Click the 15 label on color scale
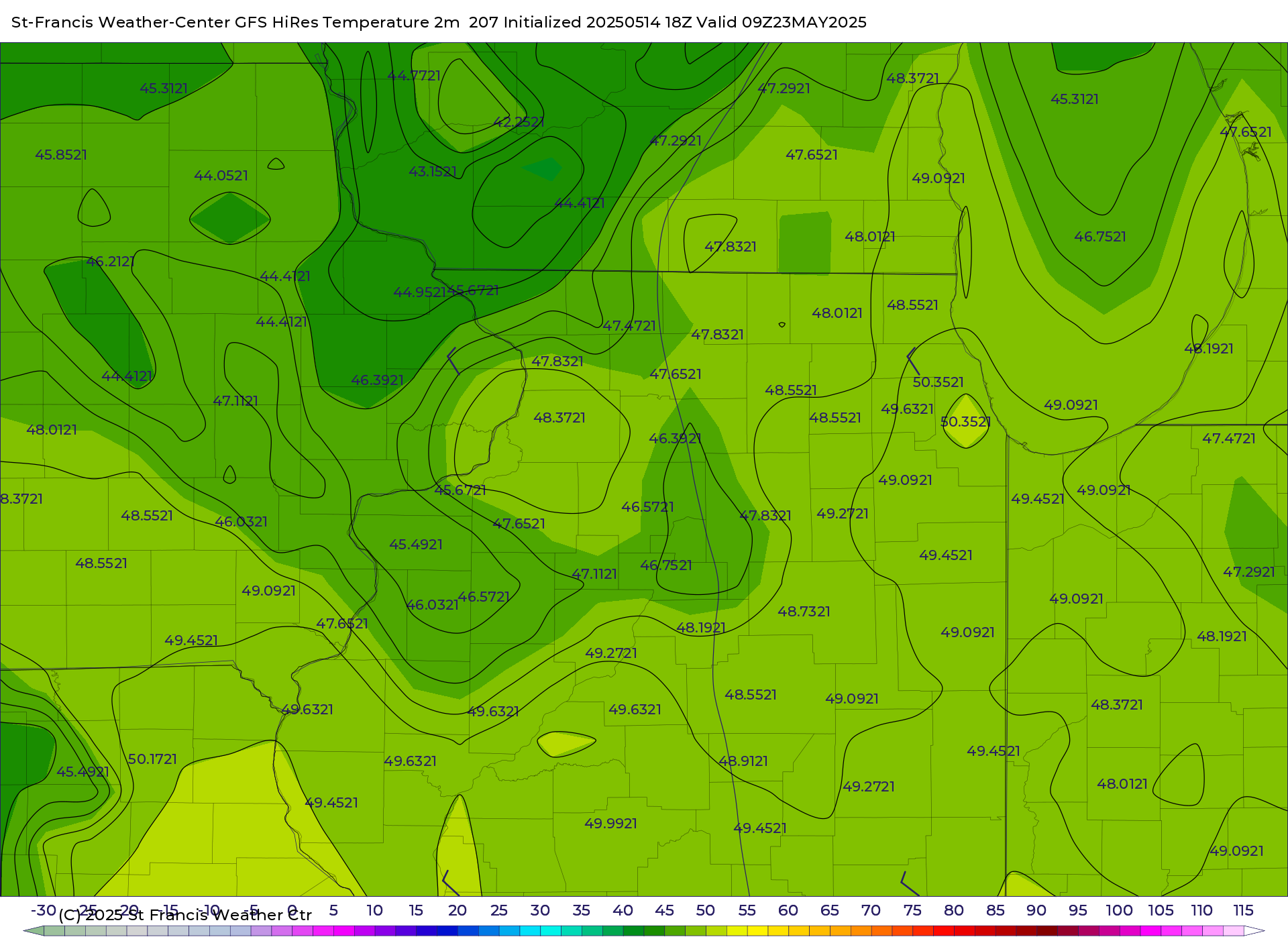 [x=416, y=911]
